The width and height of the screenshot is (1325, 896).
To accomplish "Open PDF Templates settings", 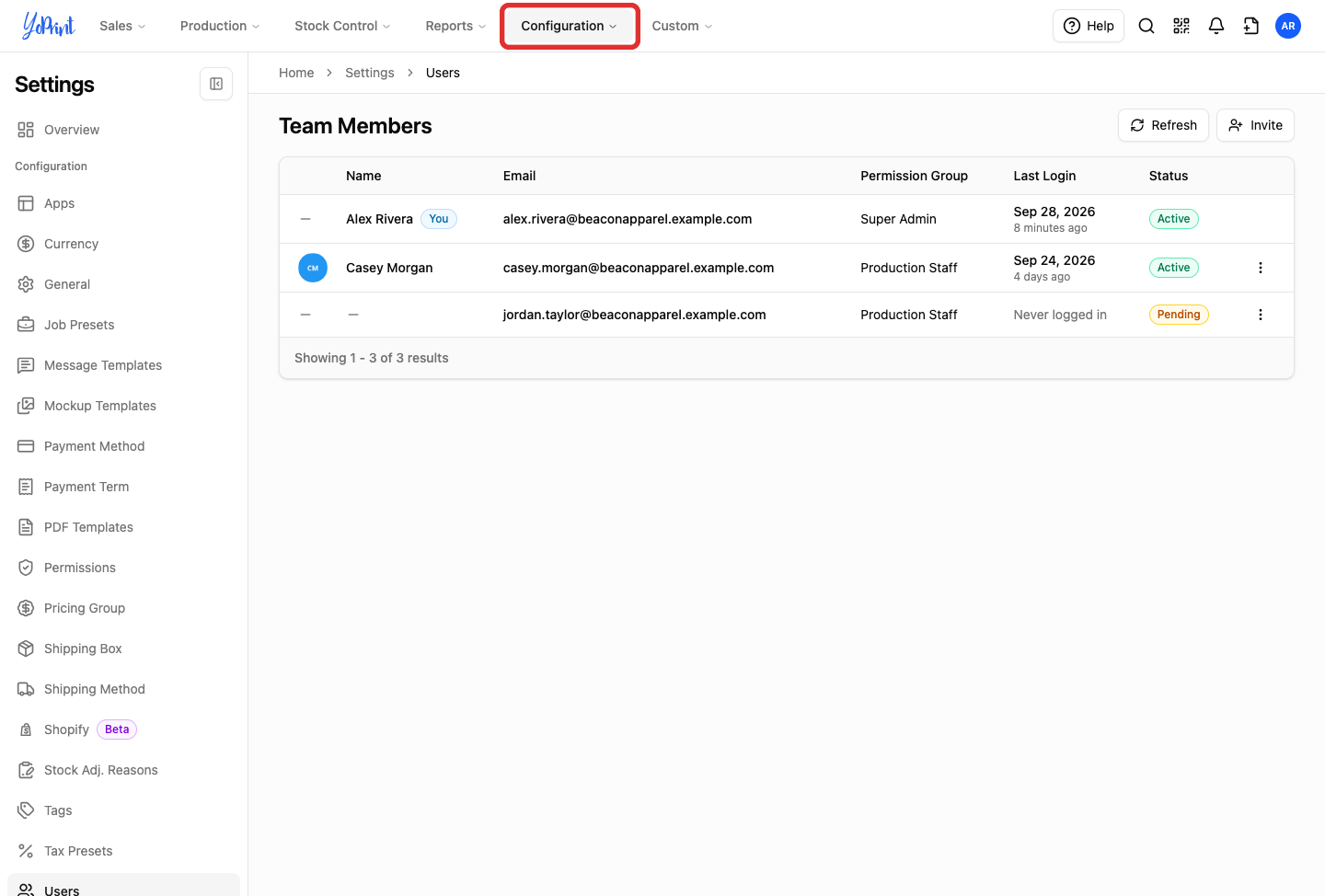I will tap(123, 527).
